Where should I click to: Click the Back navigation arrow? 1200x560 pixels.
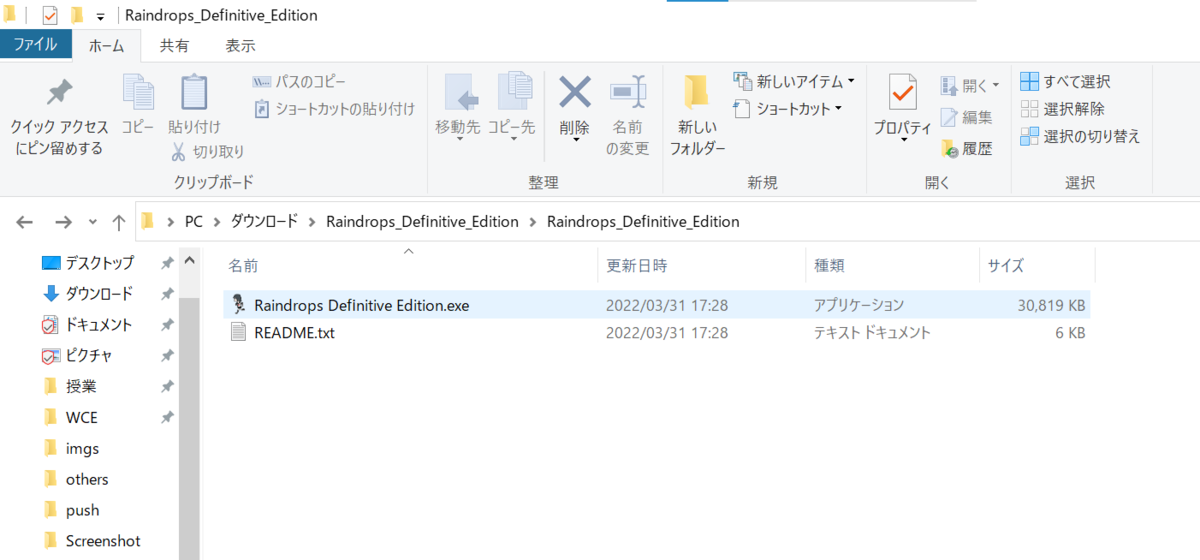pyautogui.click(x=25, y=222)
